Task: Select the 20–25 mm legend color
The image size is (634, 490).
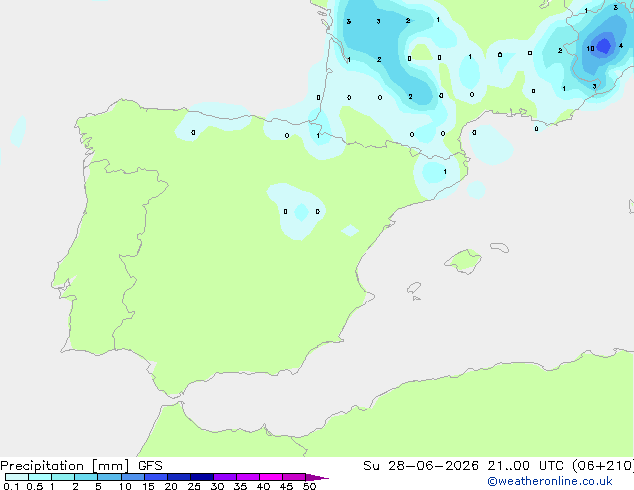Action: [179, 477]
